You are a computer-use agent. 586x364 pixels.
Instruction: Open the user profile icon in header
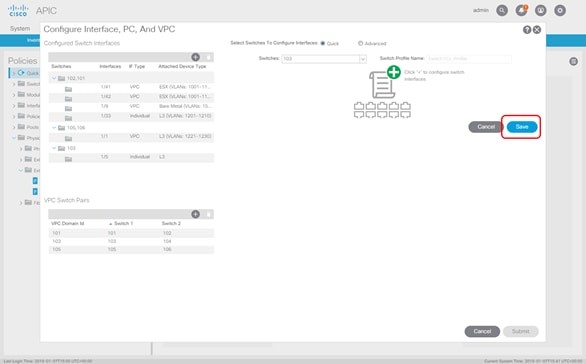[x=540, y=10]
